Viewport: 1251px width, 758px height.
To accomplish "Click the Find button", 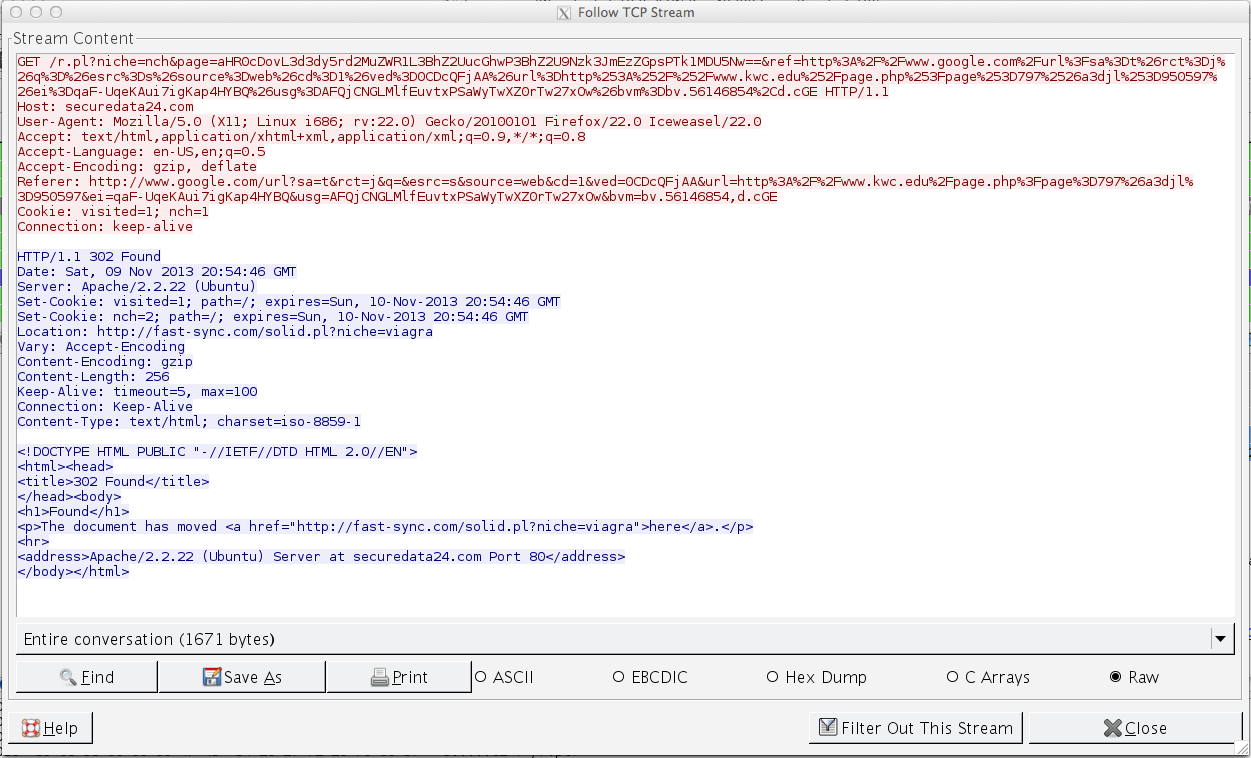I will (87, 677).
